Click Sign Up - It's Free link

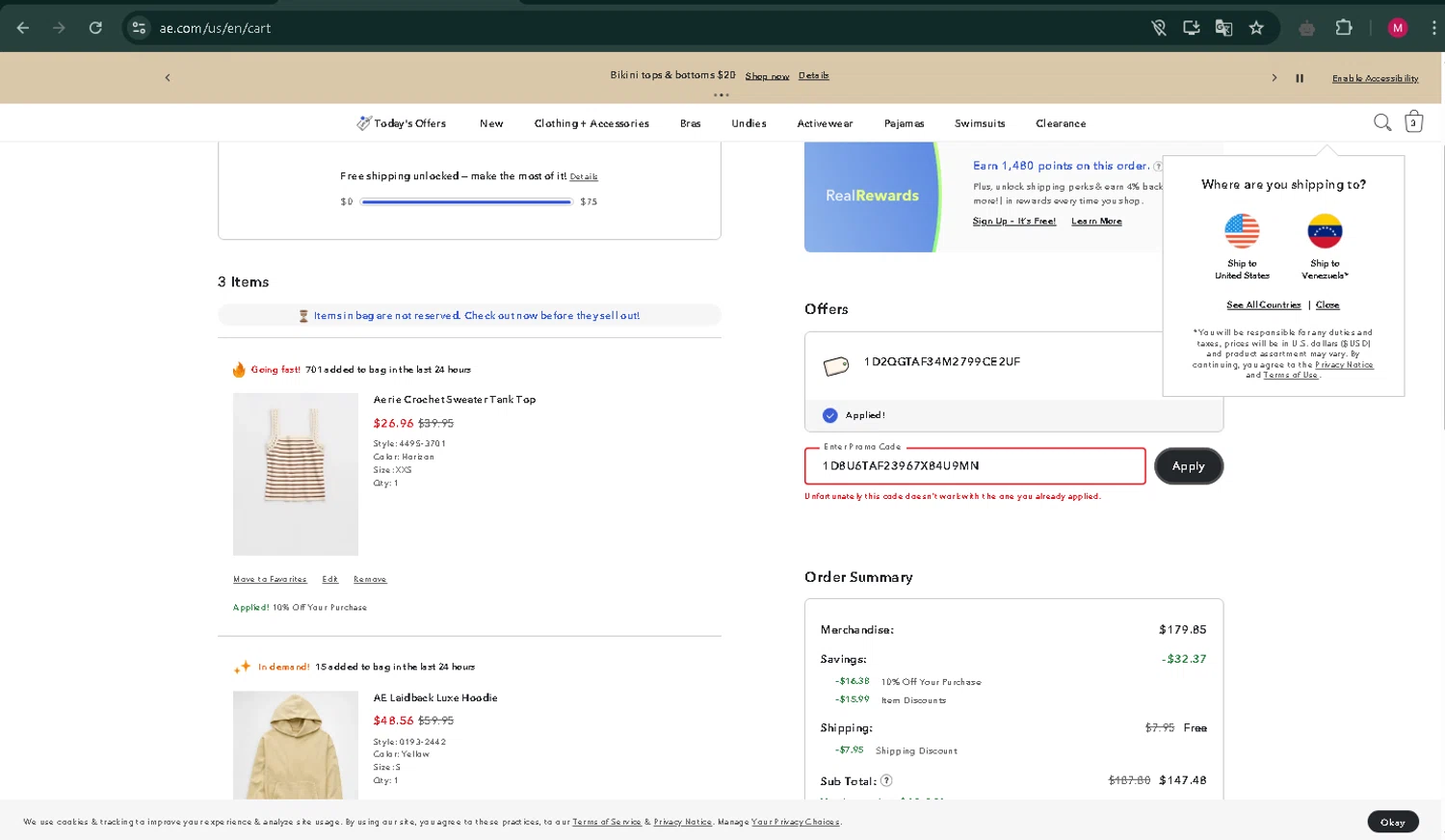pyautogui.click(x=1013, y=222)
